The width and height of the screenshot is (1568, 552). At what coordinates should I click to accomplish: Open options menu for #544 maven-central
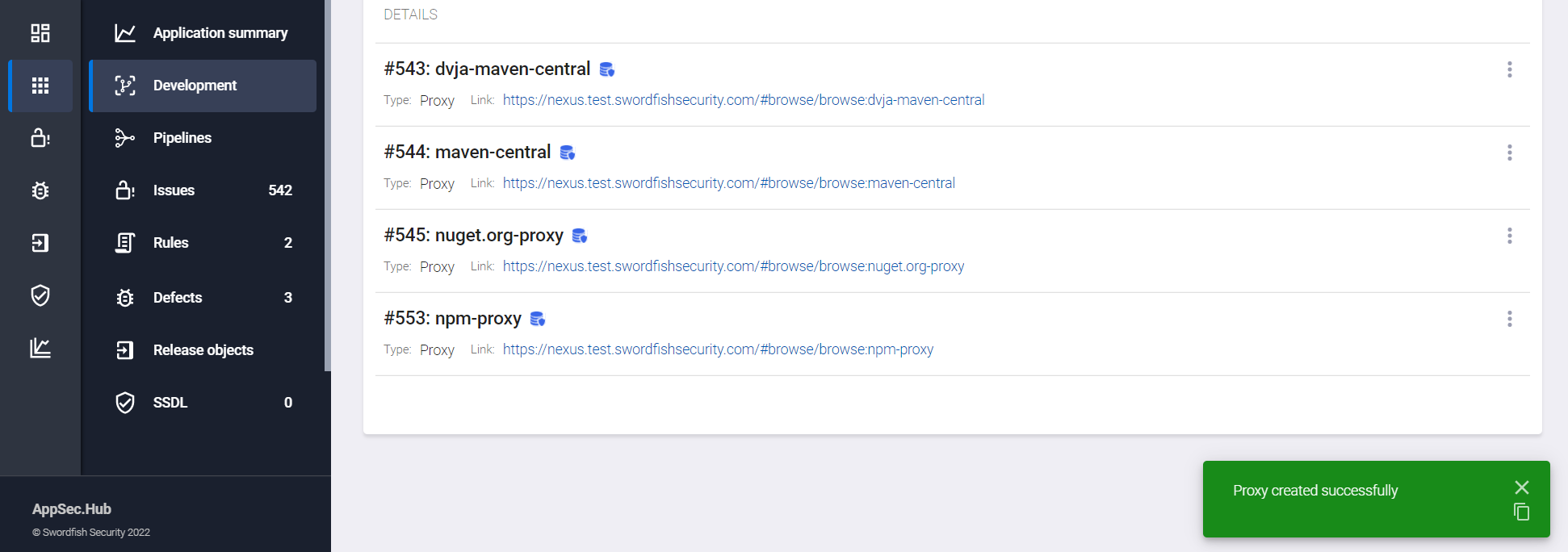(1509, 153)
